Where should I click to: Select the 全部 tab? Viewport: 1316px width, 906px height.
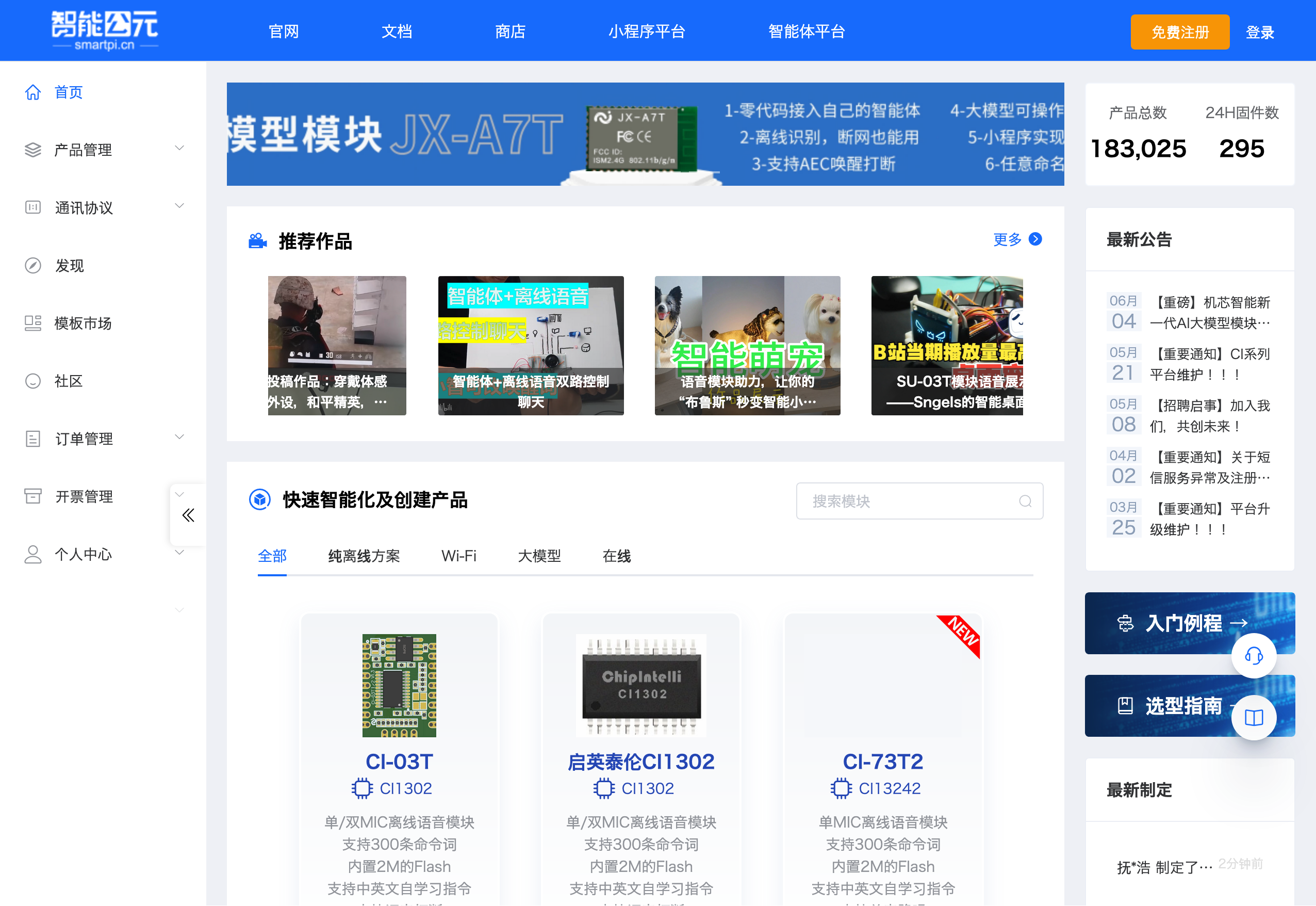[272, 556]
